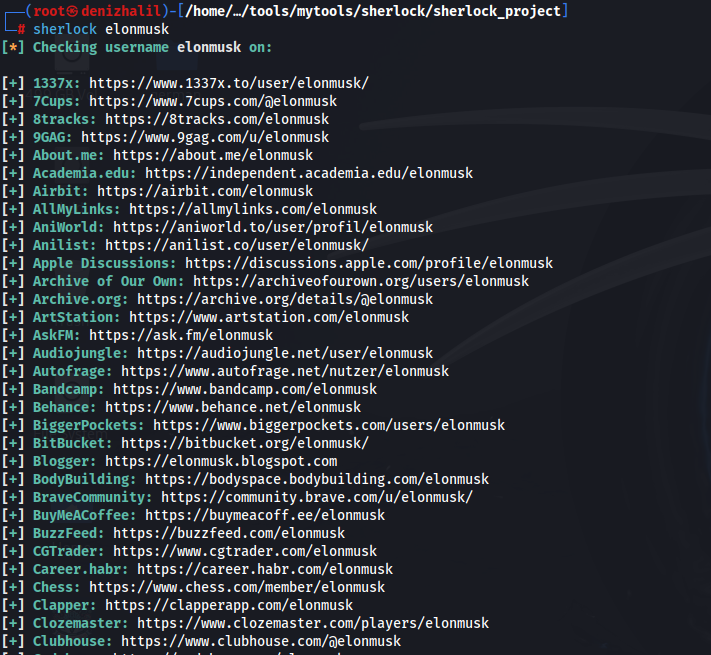The width and height of the screenshot is (711, 655).
Task: Click the 'Audiojungle:' site label
Action: coord(81,353)
